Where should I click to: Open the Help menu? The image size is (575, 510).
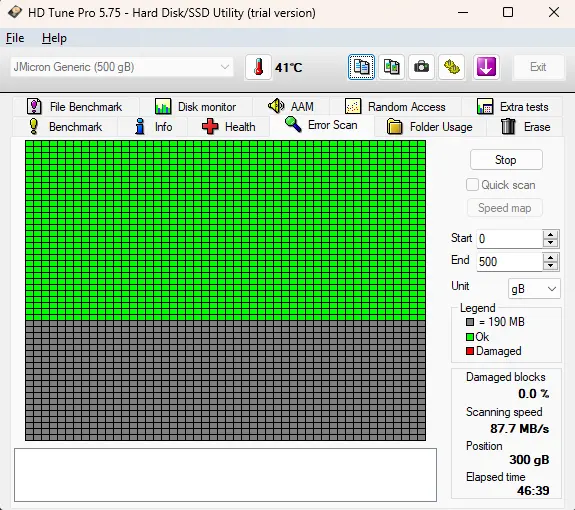click(x=54, y=38)
